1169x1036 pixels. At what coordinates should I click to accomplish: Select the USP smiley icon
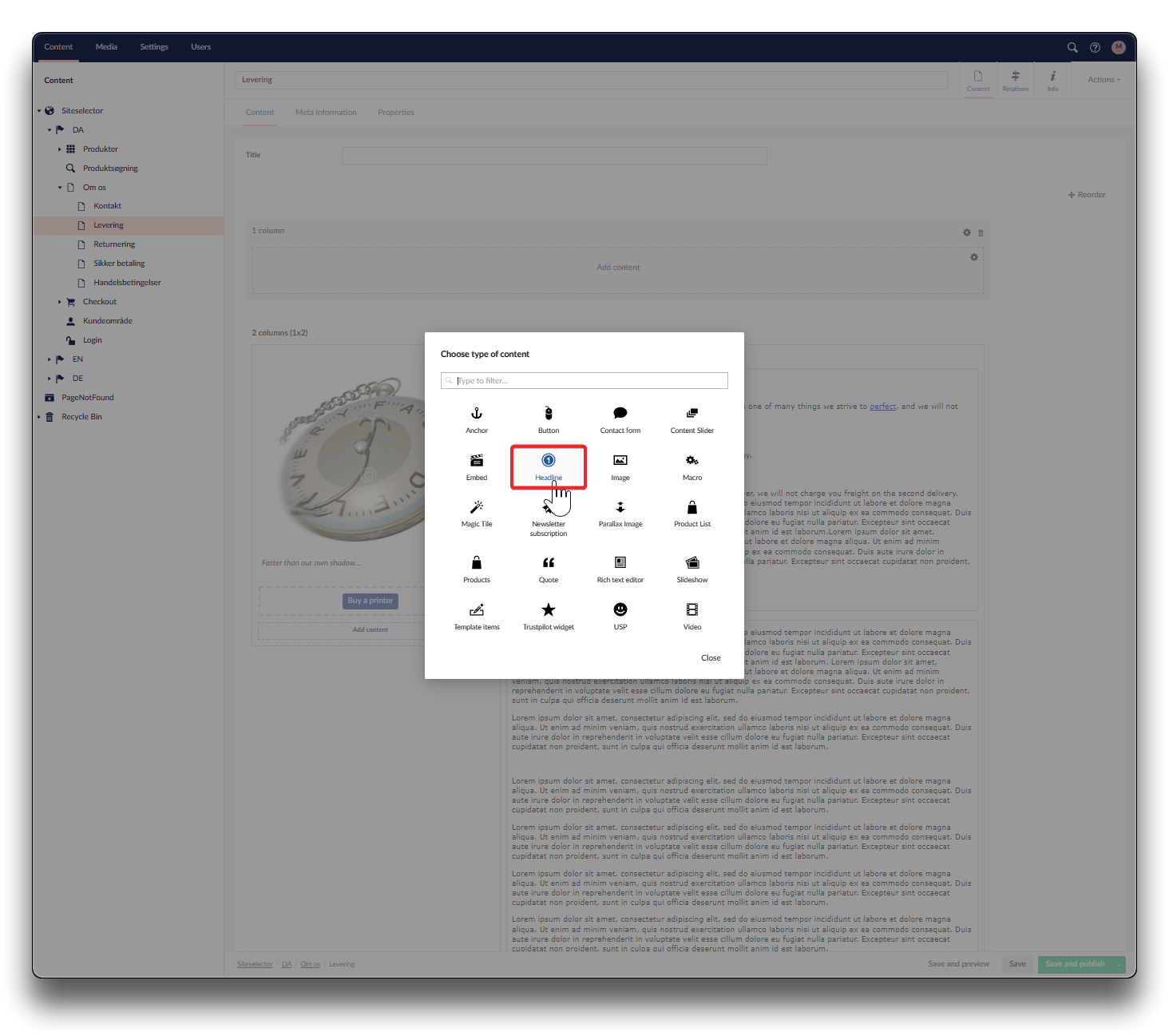point(620,609)
